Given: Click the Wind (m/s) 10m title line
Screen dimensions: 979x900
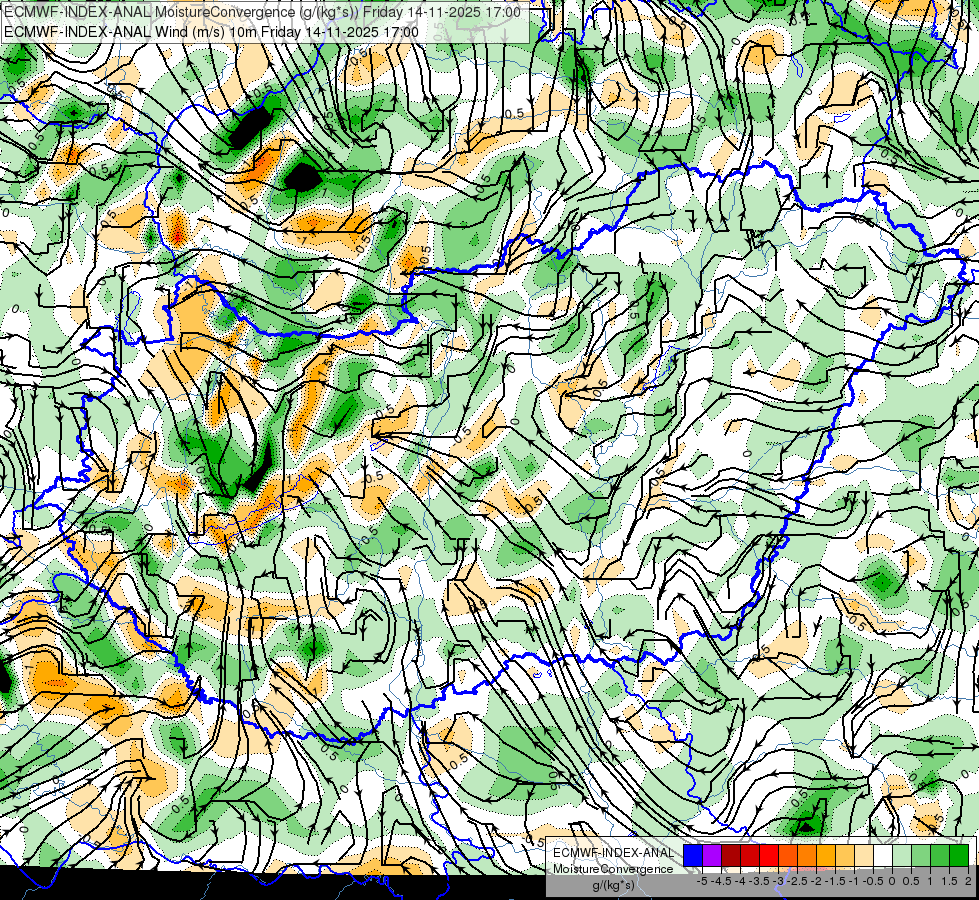Looking at the screenshot, I should click(x=211, y=31).
